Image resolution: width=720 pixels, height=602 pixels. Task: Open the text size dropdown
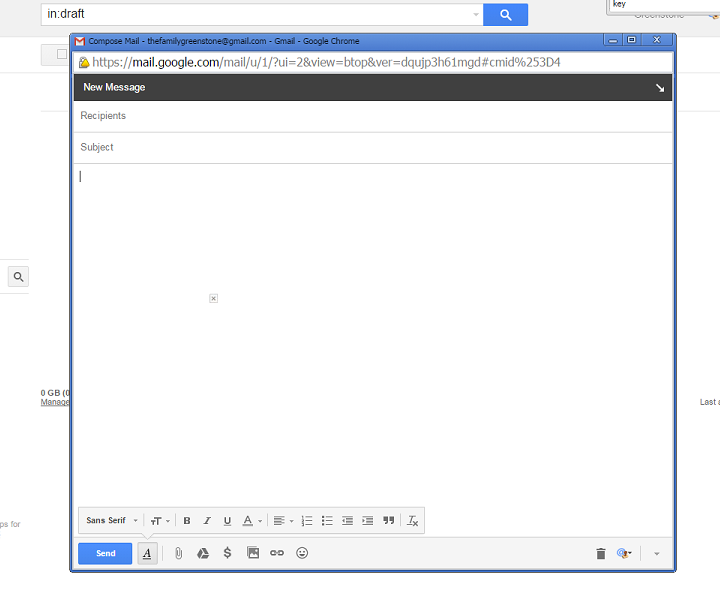[160, 521]
